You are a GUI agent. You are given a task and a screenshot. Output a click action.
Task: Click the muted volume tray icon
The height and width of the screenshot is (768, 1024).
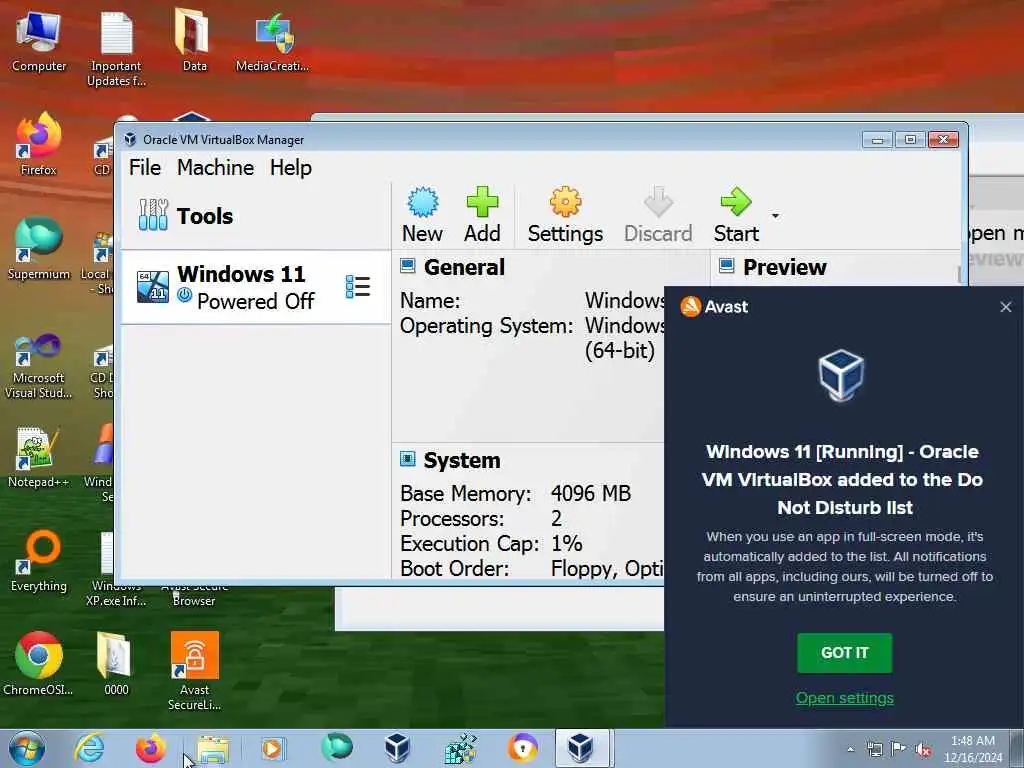923,749
